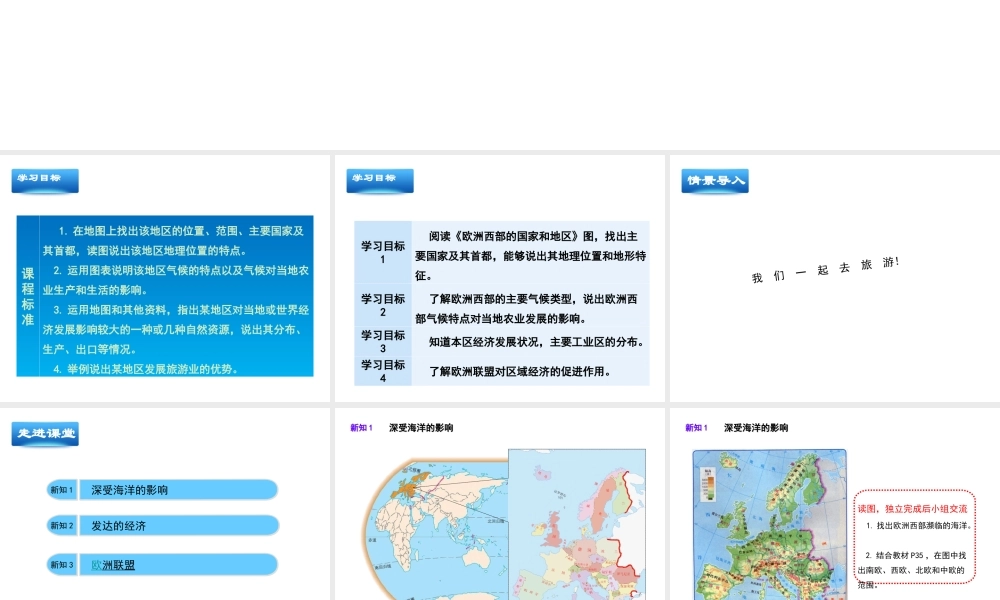Click the 情景导入 header badge
The image size is (1000, 600).
tap(714, 181)
